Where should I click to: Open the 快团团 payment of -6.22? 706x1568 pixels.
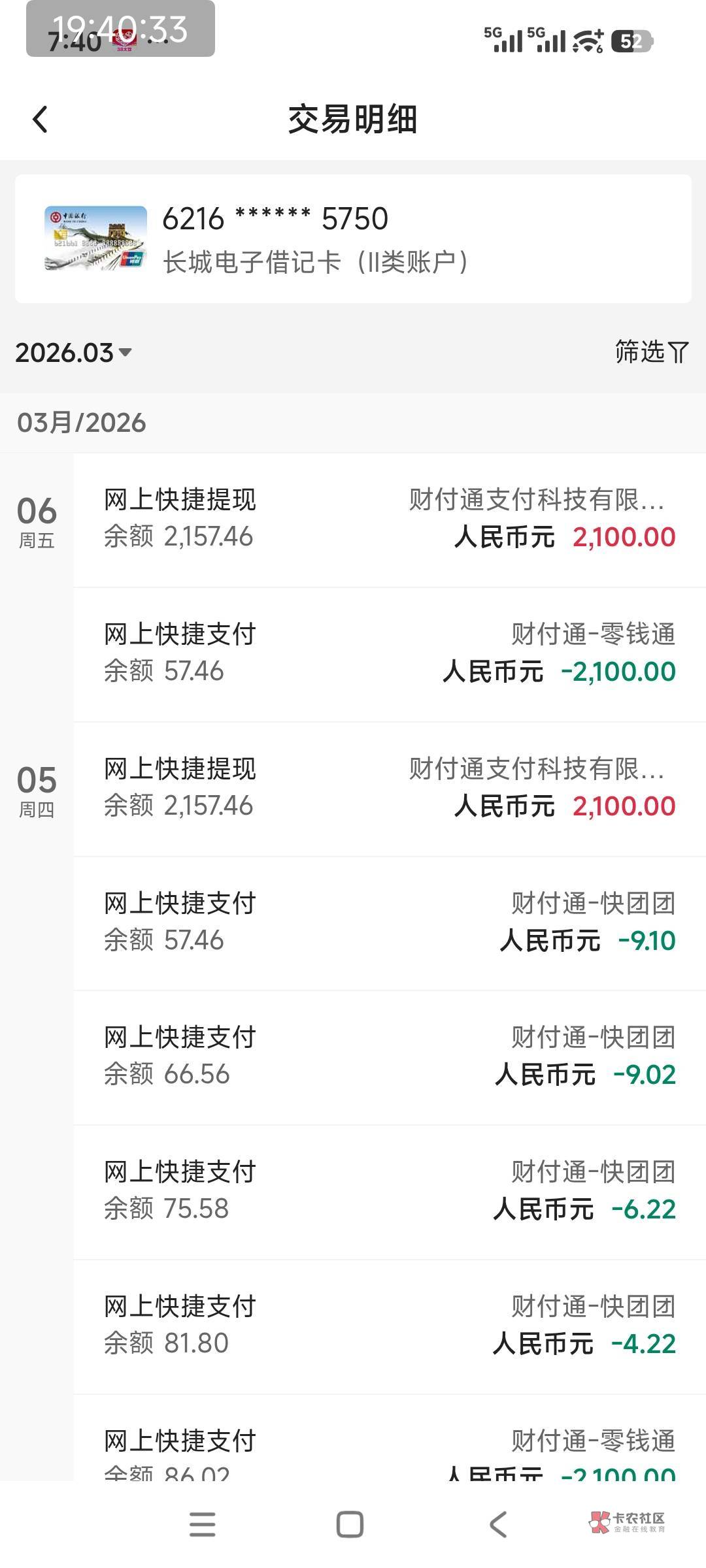(390, 1191)
